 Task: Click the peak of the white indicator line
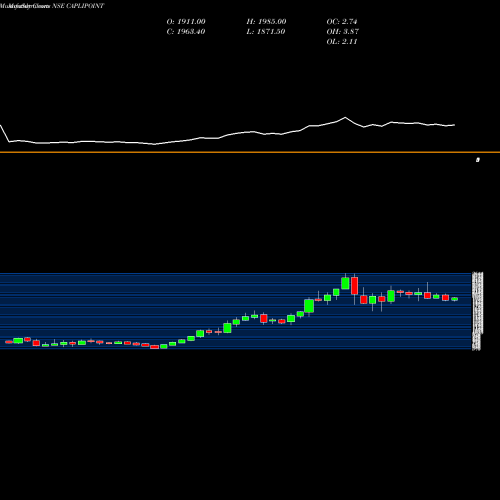(345, 117)
